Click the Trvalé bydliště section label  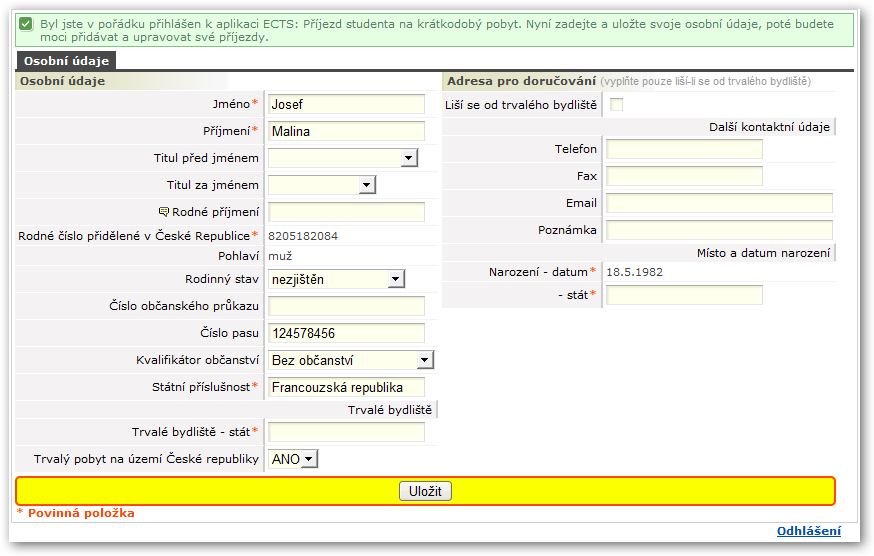(x=390, y=410)
